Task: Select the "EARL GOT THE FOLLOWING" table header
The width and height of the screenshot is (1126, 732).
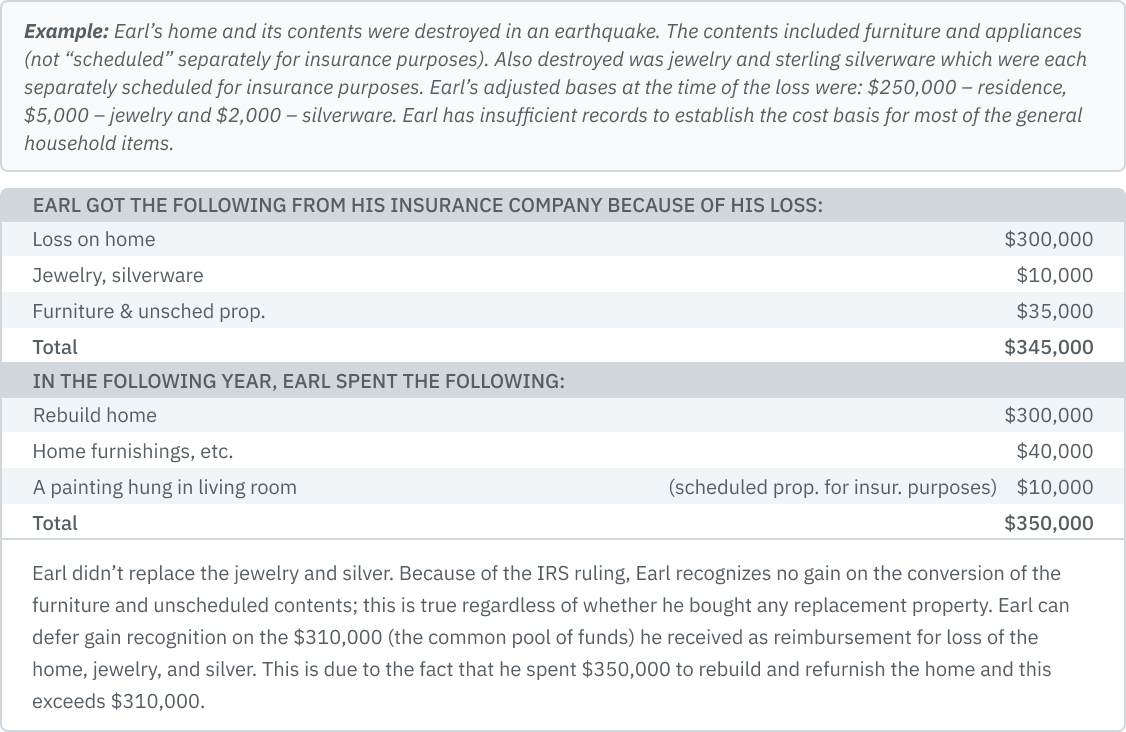Action: [x=427, y=206]
